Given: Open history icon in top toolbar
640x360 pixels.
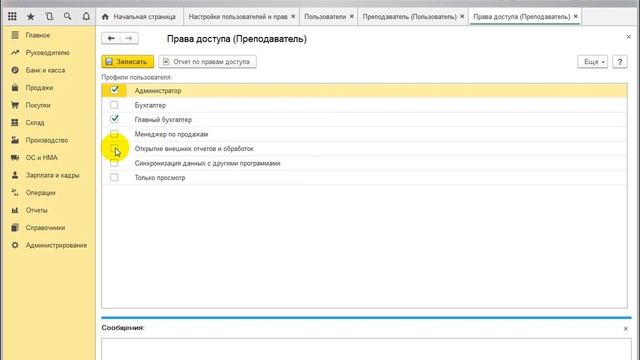Looking at the screenshot, I should [x=49, y=16].
